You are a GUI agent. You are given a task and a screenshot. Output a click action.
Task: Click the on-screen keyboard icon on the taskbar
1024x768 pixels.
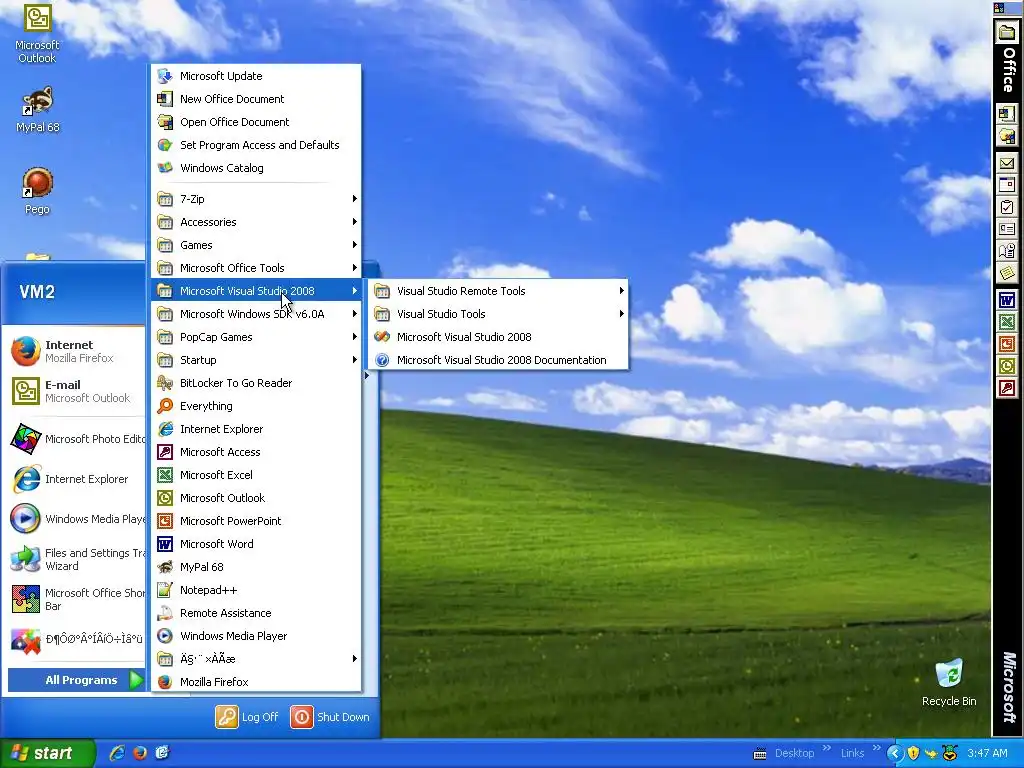760,754
